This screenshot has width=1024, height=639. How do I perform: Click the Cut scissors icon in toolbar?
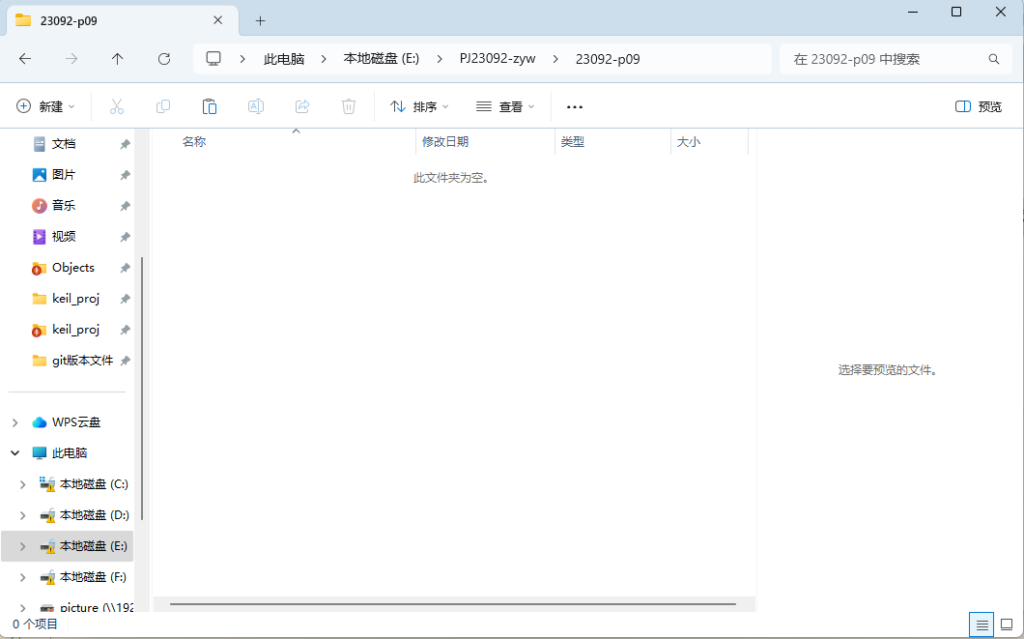click(x=116, y=106)
